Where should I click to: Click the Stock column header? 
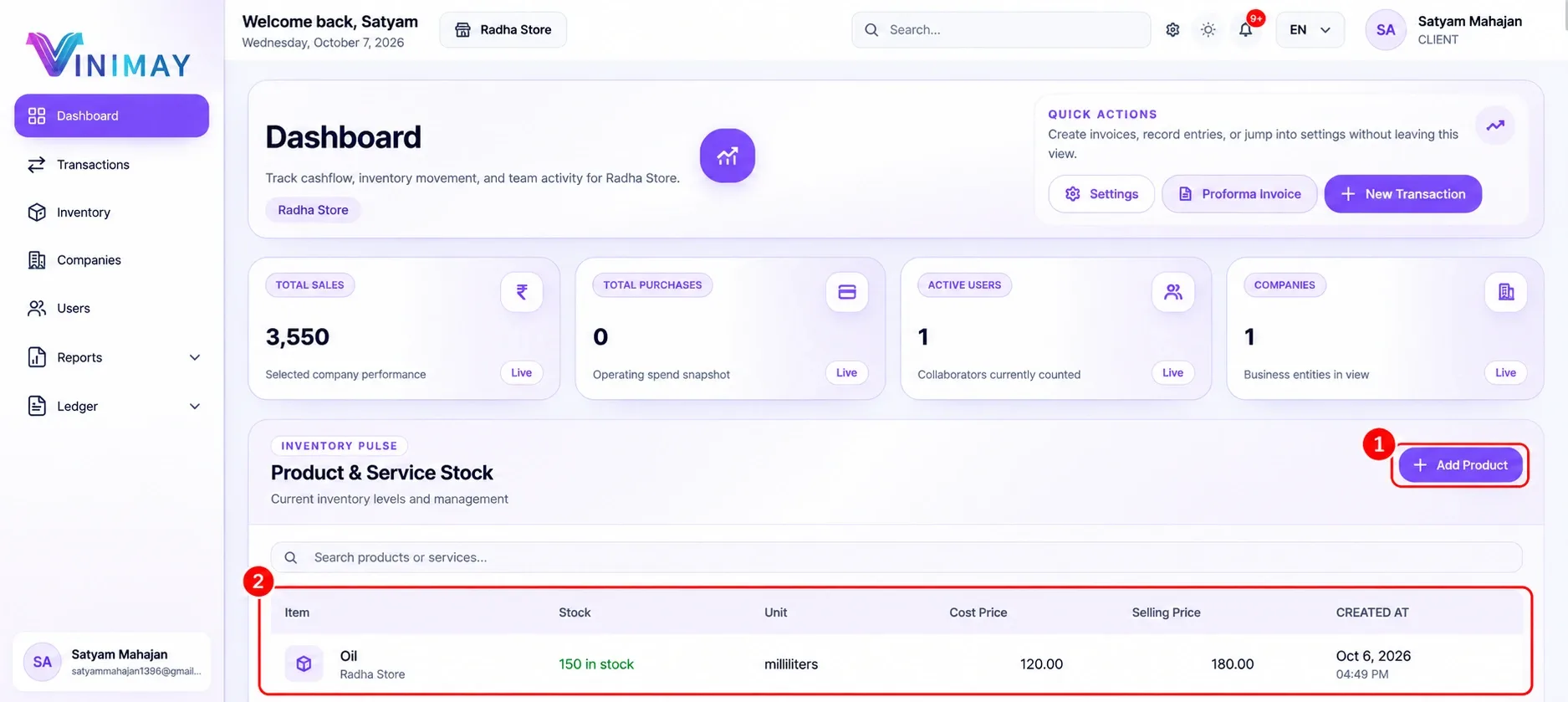tap(575, 612)
